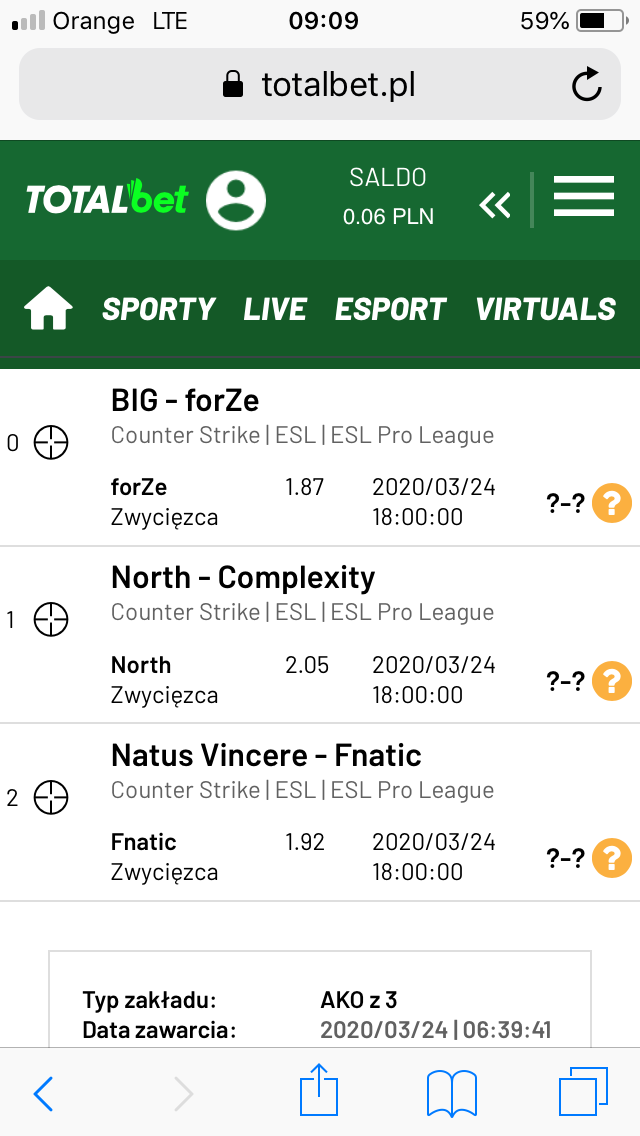Click orange question mark for North bet
This screenshot has height=1136, width=640.
tap(612, 681)
